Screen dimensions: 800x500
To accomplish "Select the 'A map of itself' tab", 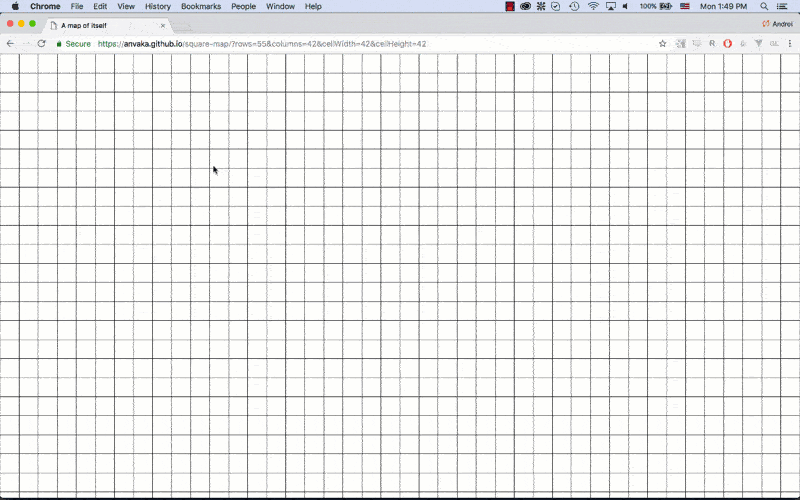I will (x=107, y=26).
